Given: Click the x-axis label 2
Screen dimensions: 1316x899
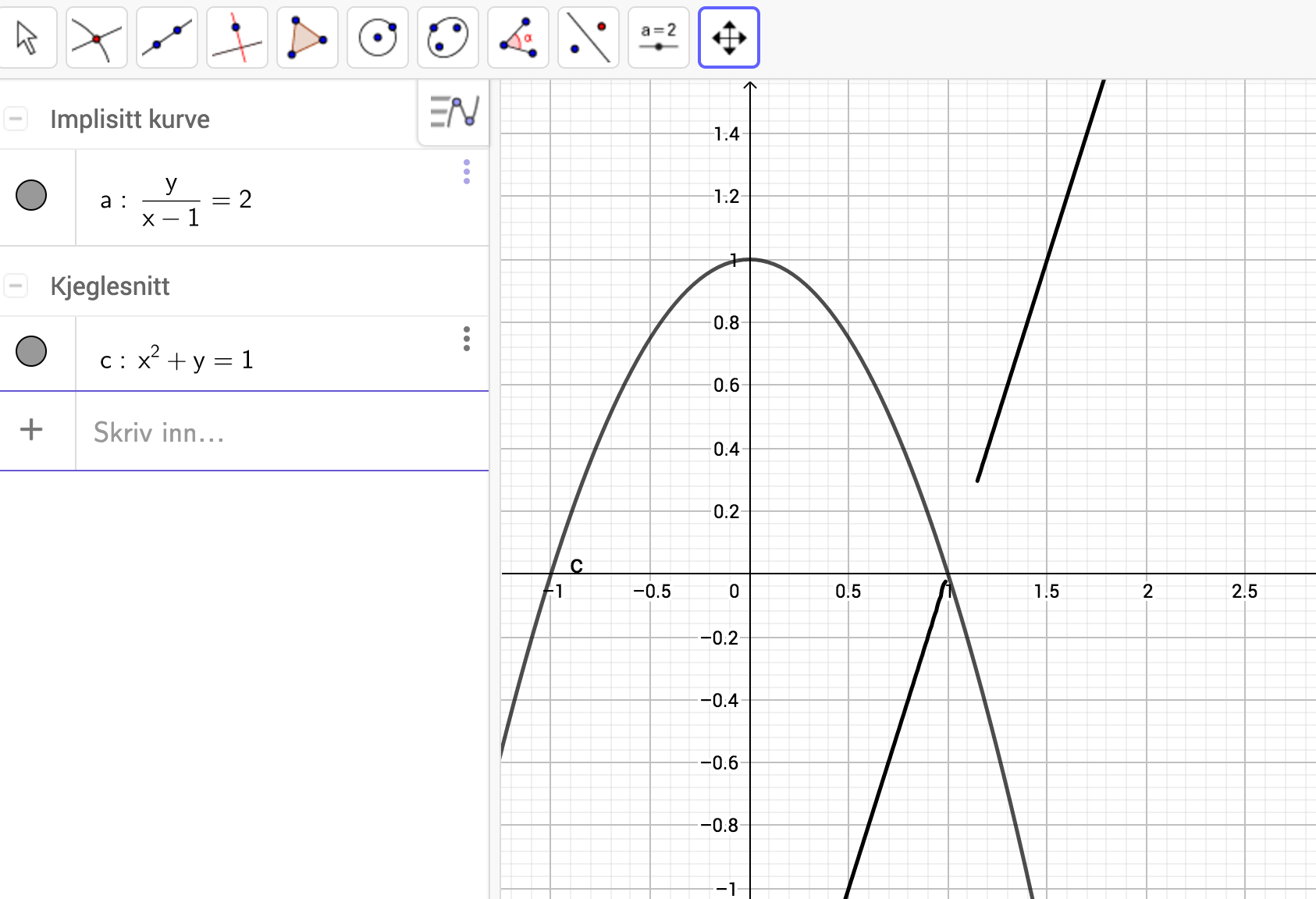Looking at the screenshot, I should click(1147, 592).
